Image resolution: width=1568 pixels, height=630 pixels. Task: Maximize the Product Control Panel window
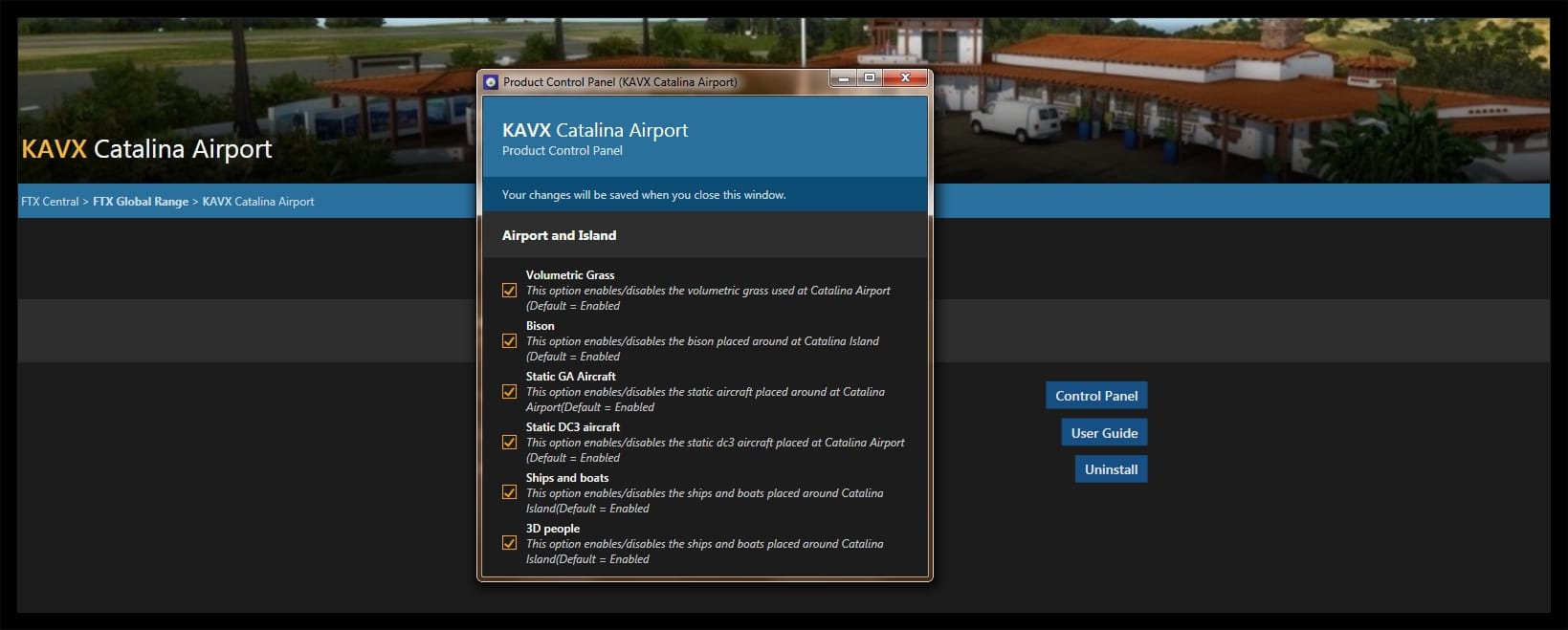tap(870, 79)
